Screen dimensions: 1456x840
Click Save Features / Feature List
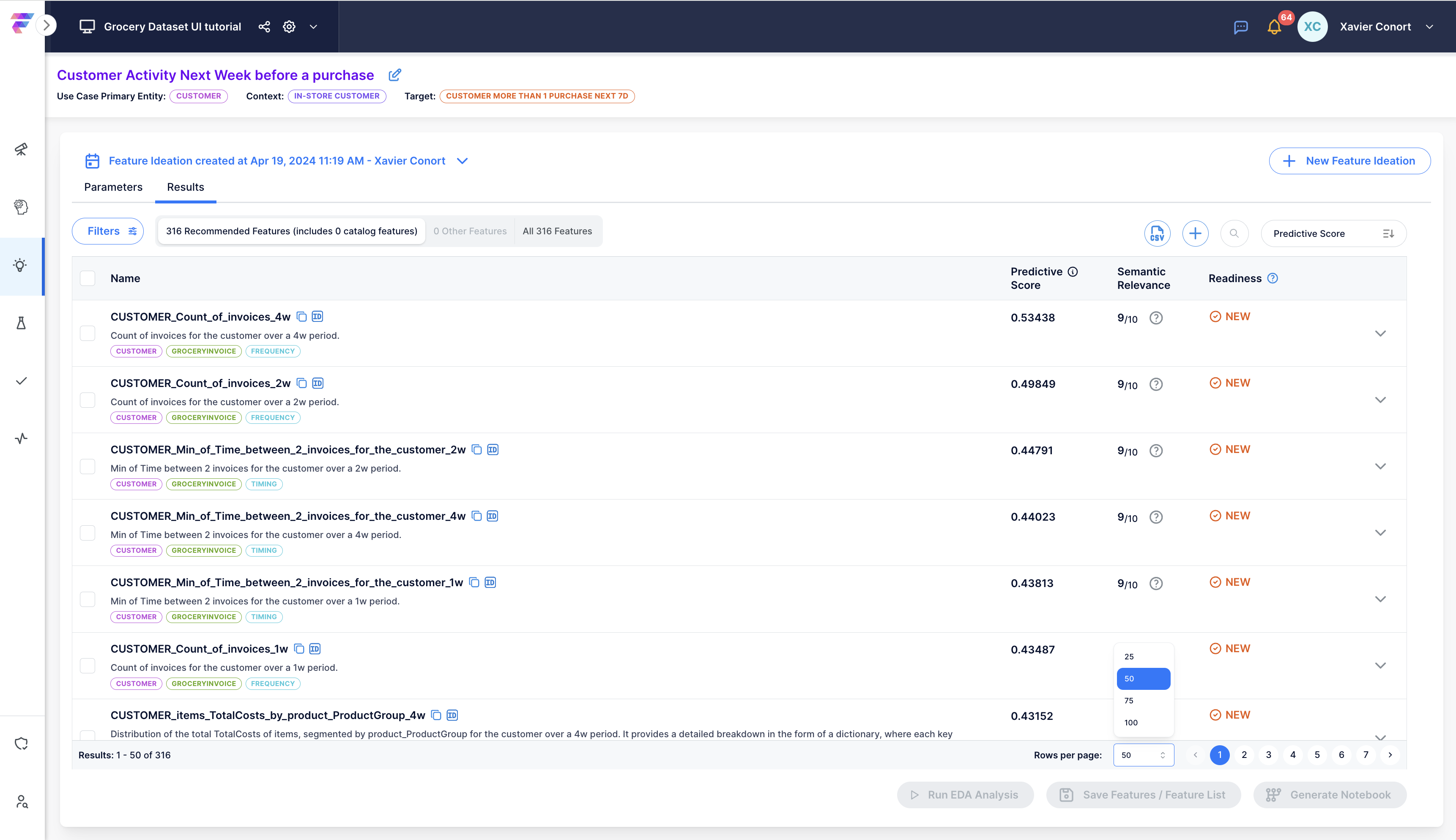(1144, 795)
